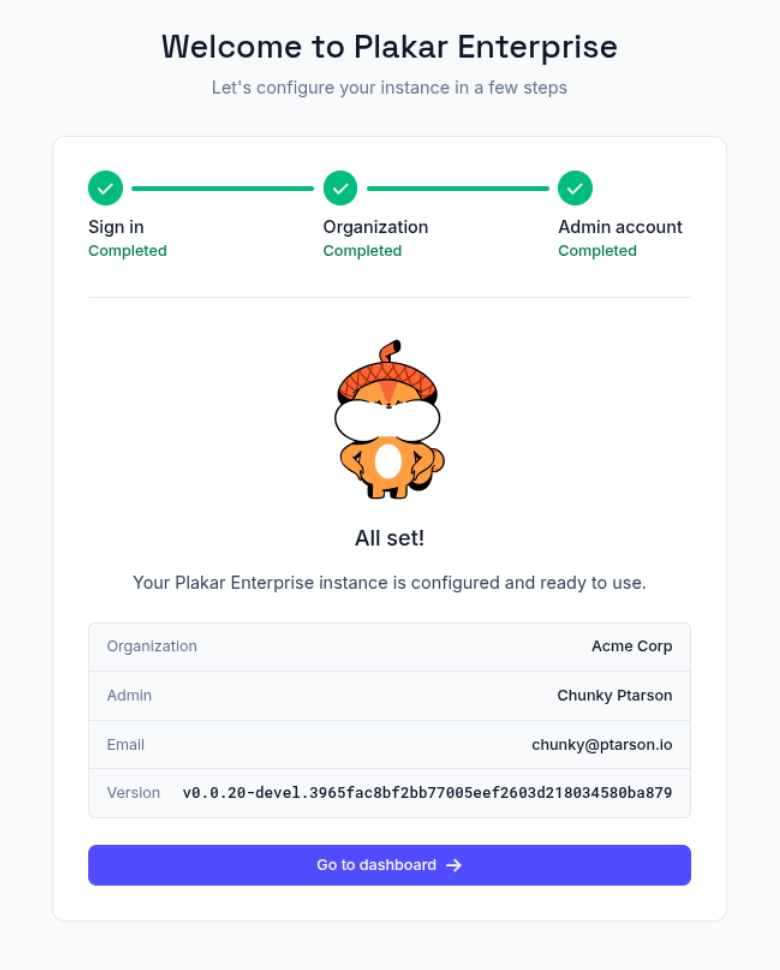Select the Admin account step label
This screenshot has width=780, height=970.
620,227
